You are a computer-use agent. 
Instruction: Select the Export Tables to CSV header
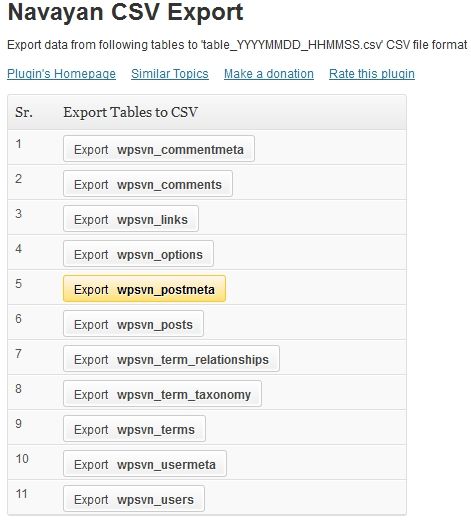tap(131, 112)
